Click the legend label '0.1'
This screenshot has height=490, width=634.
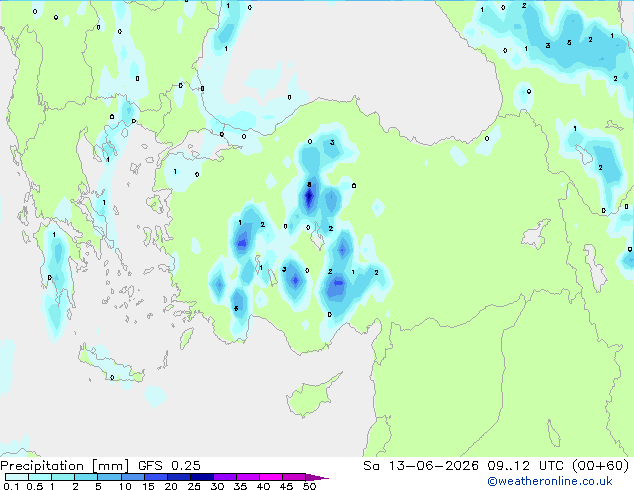(x=11, y=486)
